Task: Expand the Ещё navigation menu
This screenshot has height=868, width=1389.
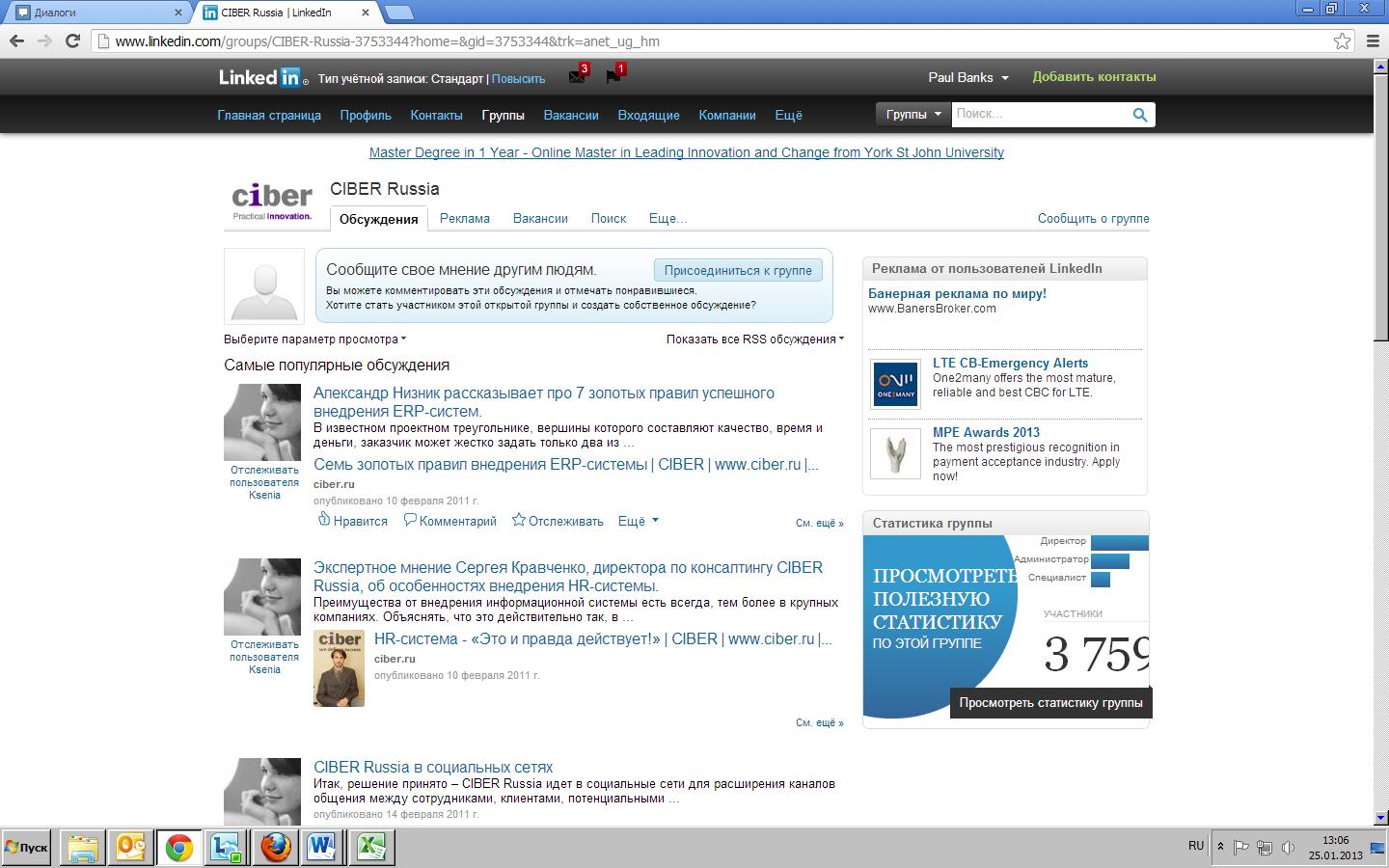Action: pos(788,115)
